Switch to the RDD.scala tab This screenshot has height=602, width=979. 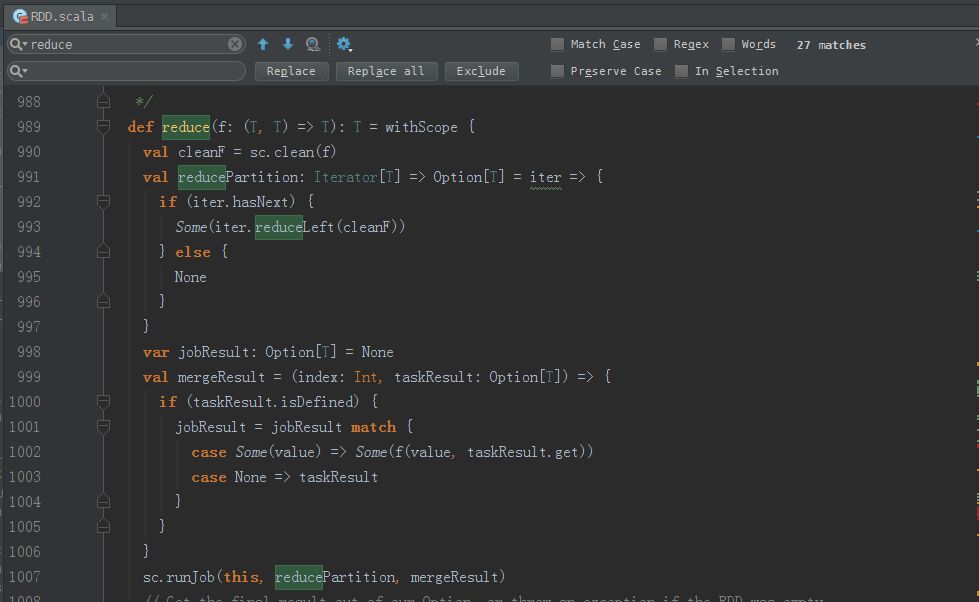tap(62, 17)
